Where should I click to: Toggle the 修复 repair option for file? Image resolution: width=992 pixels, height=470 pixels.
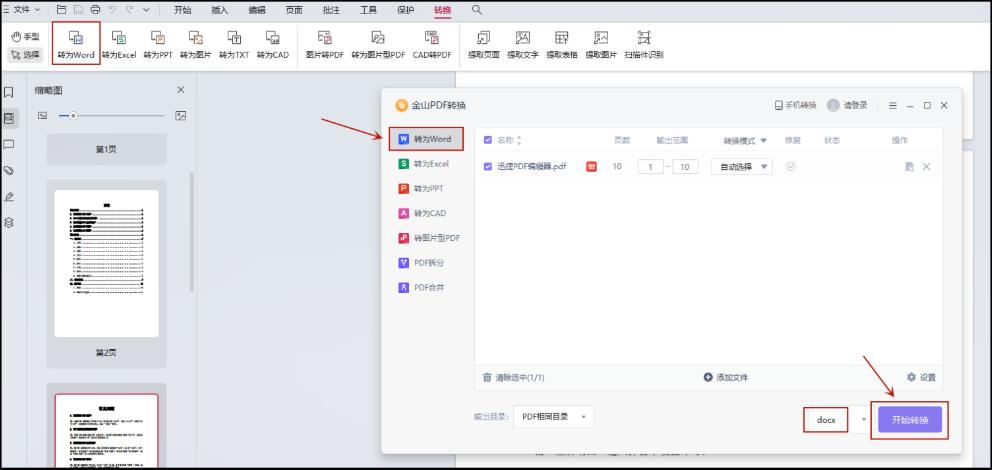791,166
